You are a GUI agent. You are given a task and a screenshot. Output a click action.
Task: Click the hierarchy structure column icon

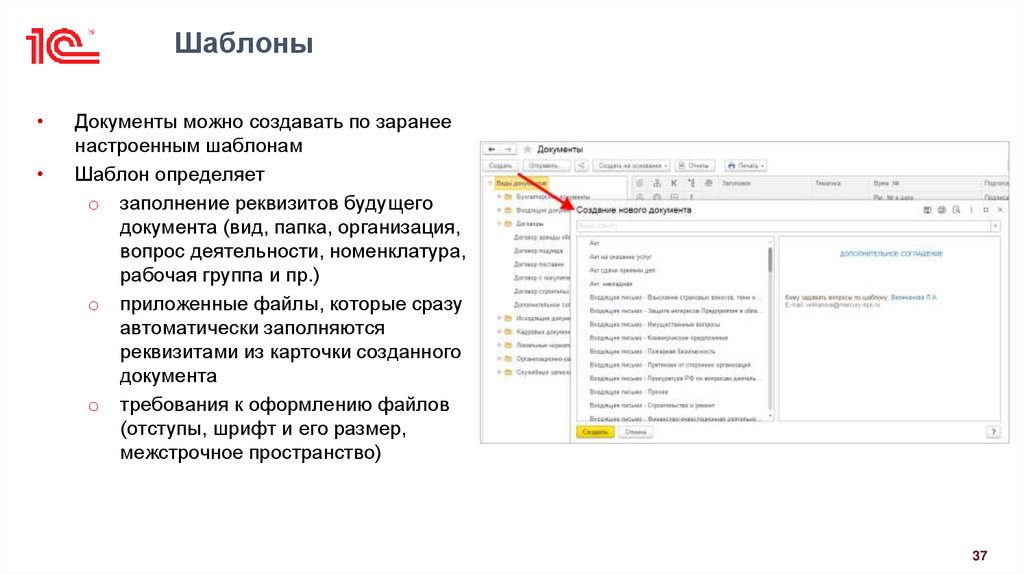(657, 183)
